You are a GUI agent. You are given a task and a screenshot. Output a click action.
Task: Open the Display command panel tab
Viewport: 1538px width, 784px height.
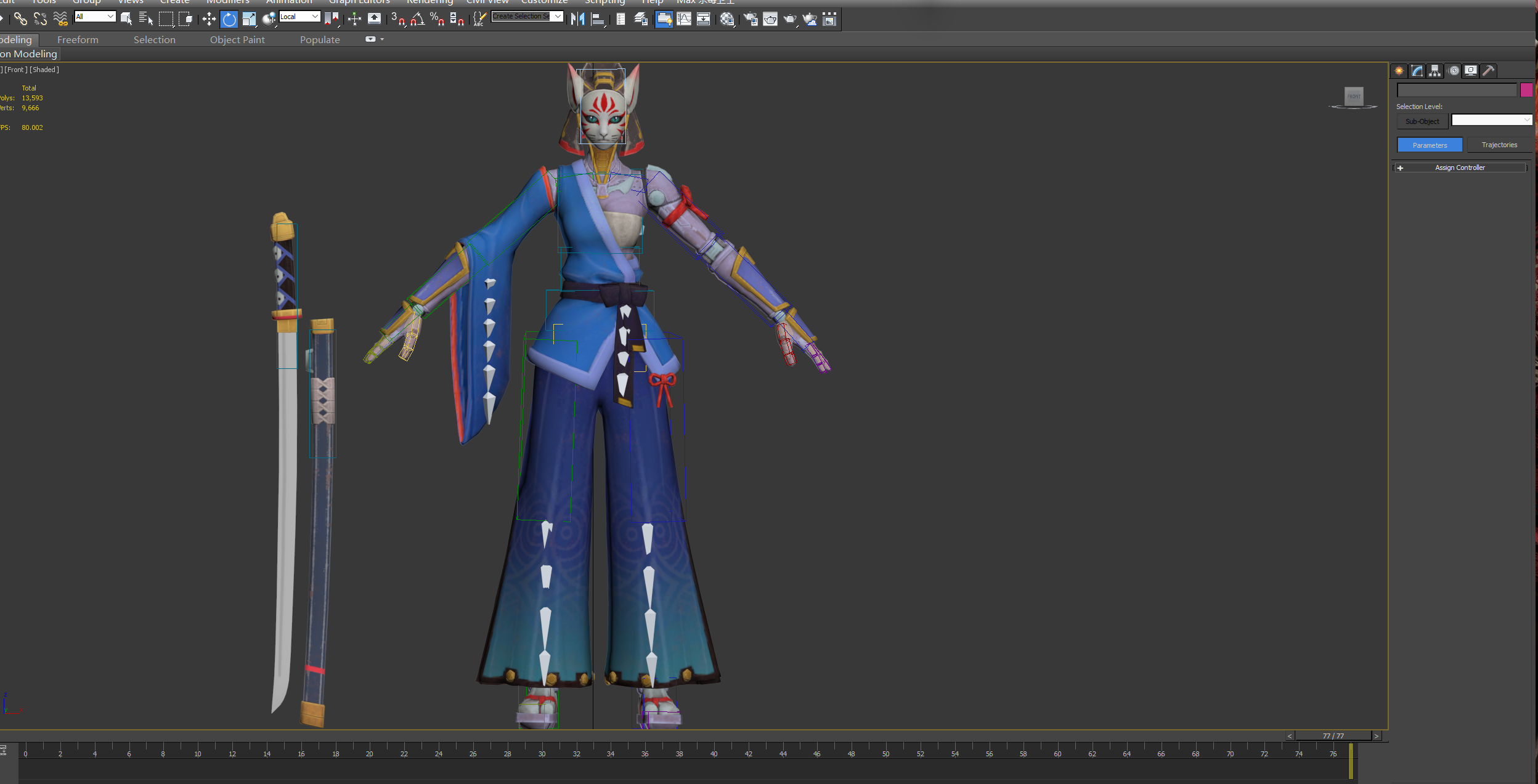pyautogui.click(x=1471, y=71)
